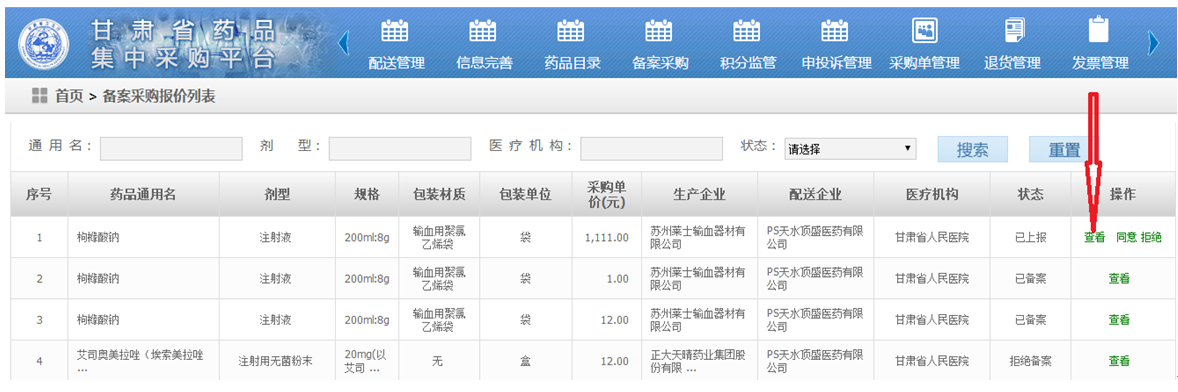Click the 搜索 button
Image resolution: width=1178 pixels, height=392 pixels.
click(x=972, y=149)
